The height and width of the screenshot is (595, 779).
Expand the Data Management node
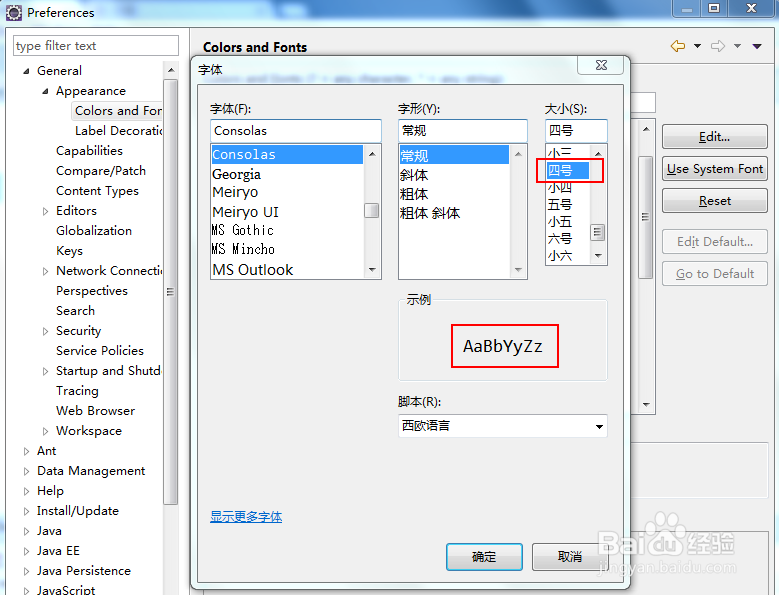[x=26, y=471]
